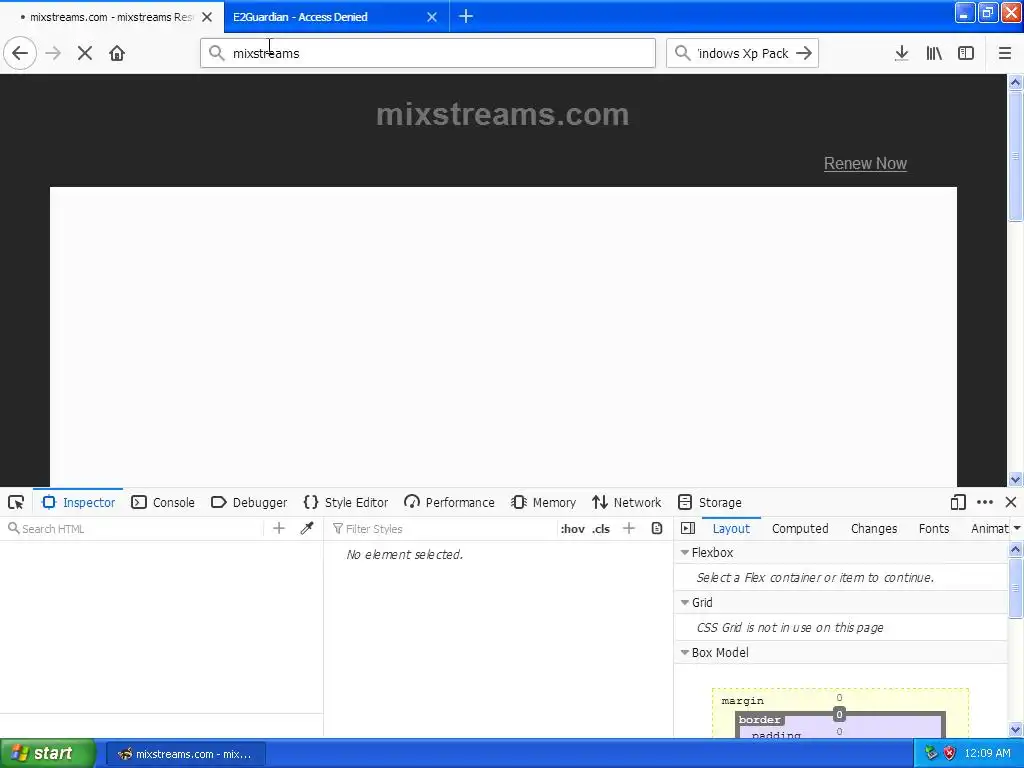Close the developer tools panel
This screenshot has height=768, width=1024.
pos(1011,502)
